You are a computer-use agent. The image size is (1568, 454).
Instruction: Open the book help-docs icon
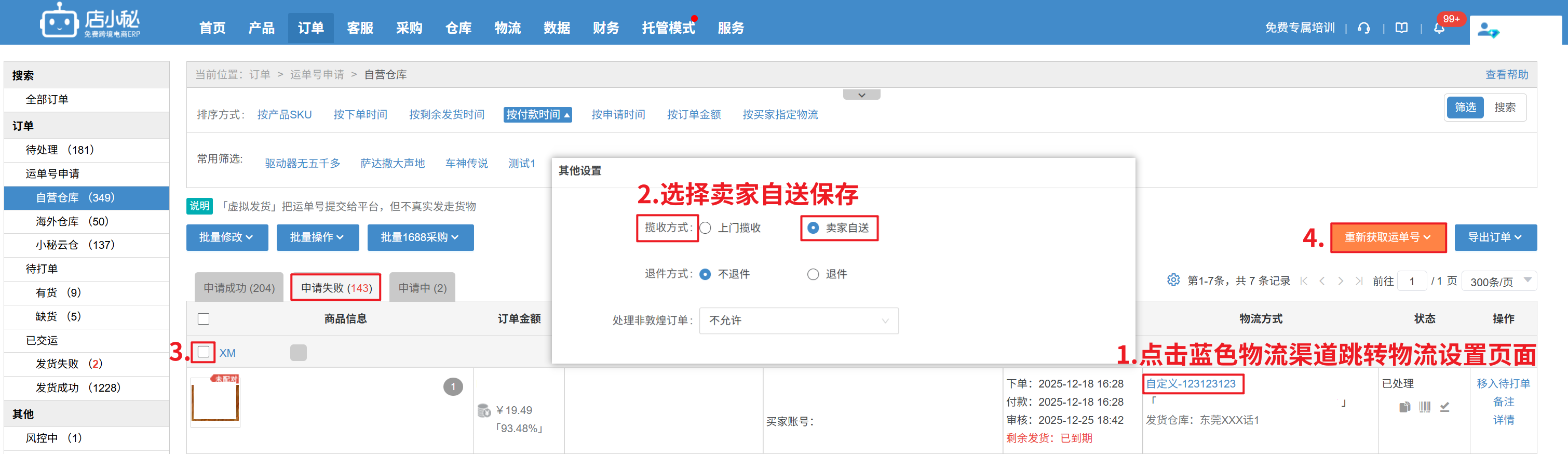(x=1401, y=28)
